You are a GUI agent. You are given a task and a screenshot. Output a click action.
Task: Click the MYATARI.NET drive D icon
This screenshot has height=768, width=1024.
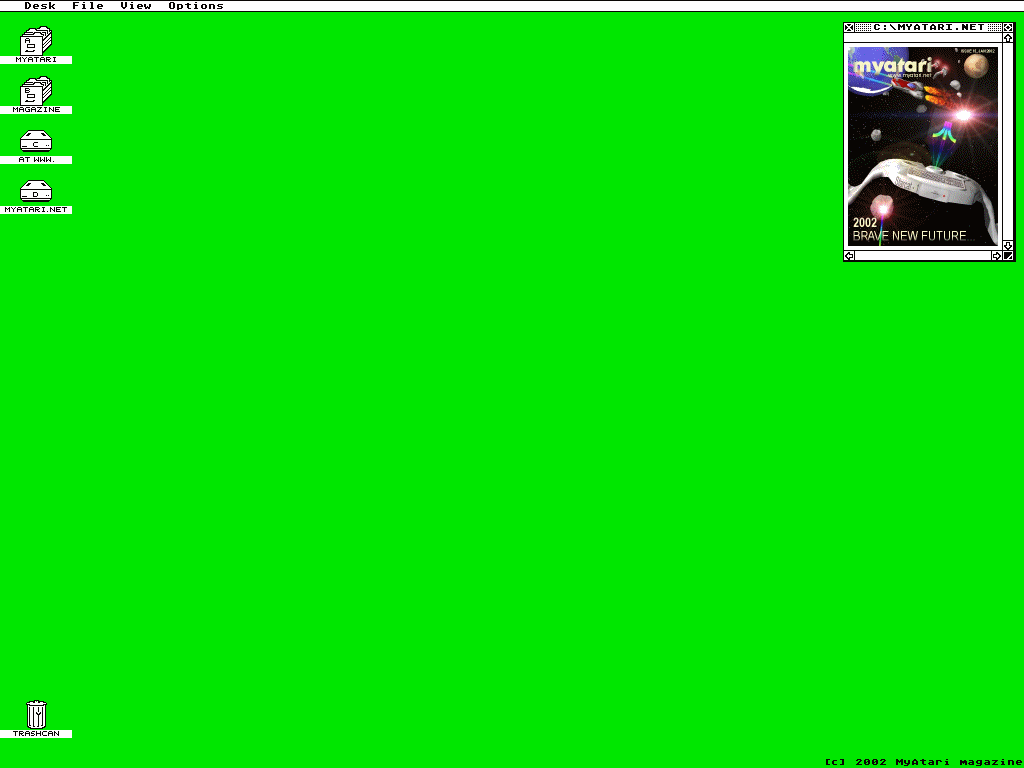point(36,191)
